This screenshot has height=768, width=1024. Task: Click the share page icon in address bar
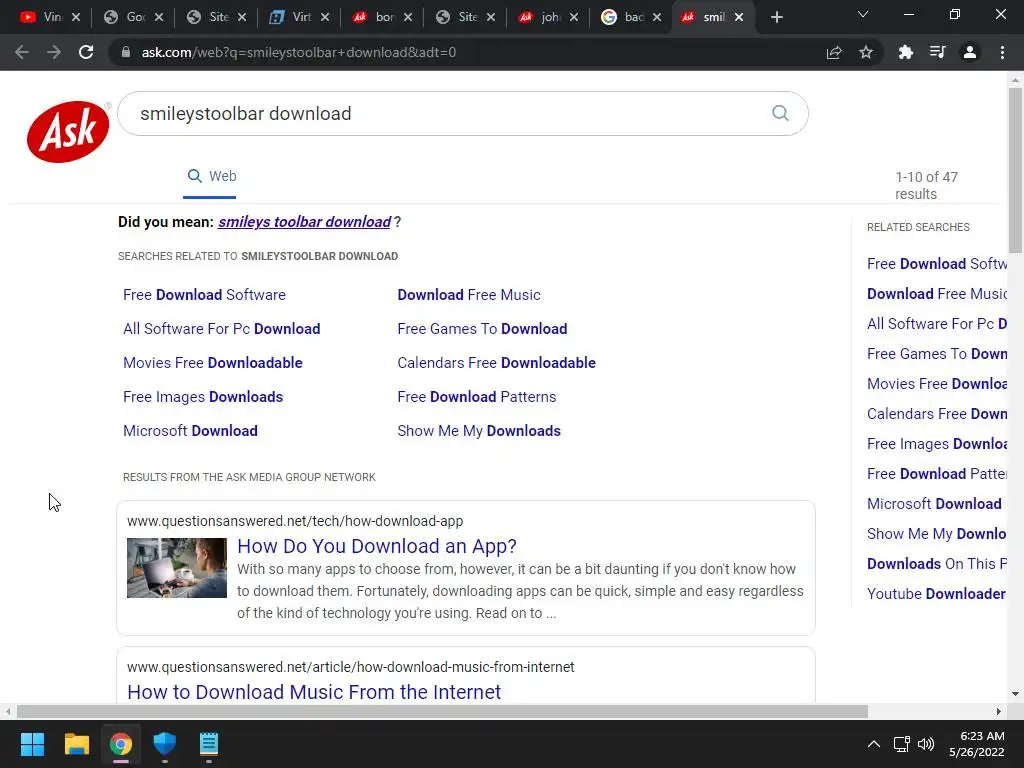834,52
